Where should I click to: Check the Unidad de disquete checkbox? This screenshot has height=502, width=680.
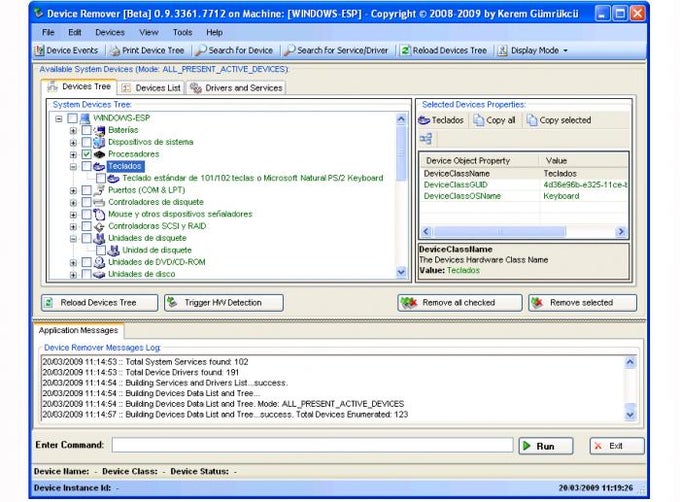point(101,250)
